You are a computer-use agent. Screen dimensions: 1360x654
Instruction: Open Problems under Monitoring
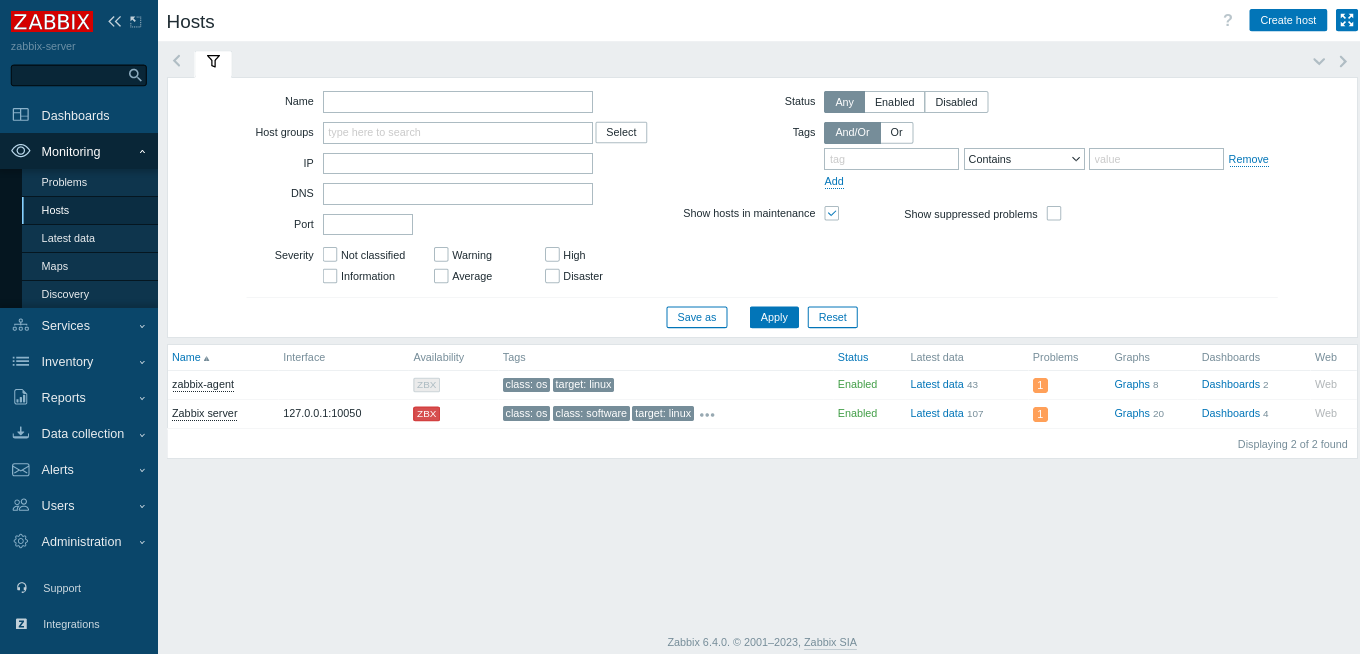tap(64, 182)
